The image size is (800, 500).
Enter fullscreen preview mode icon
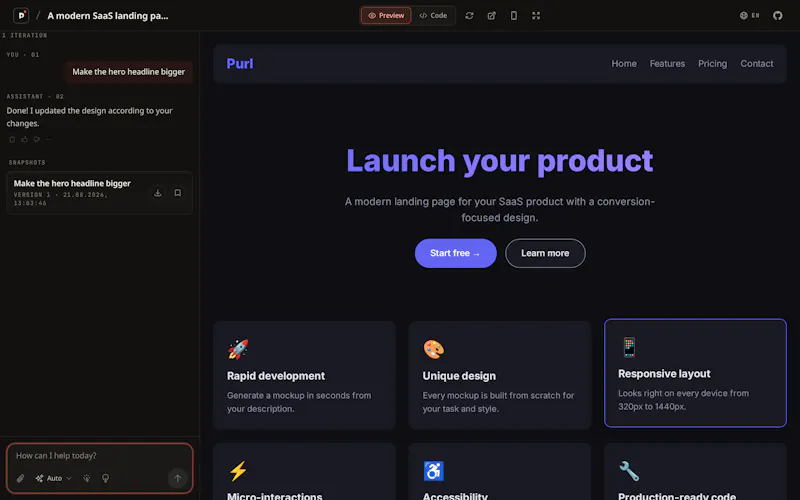pos(536,16)
